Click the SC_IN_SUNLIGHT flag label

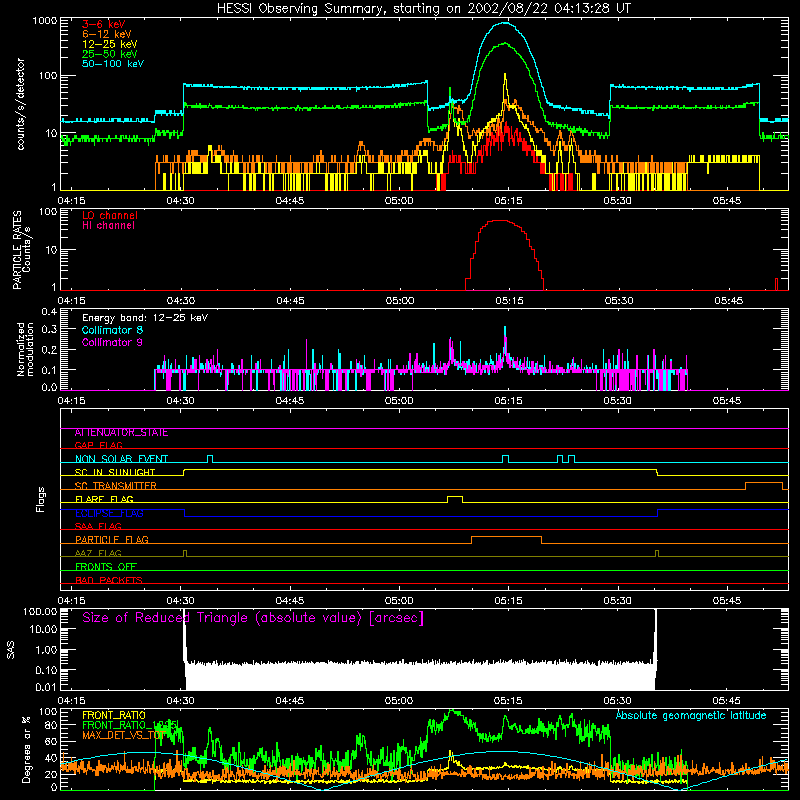115,472
